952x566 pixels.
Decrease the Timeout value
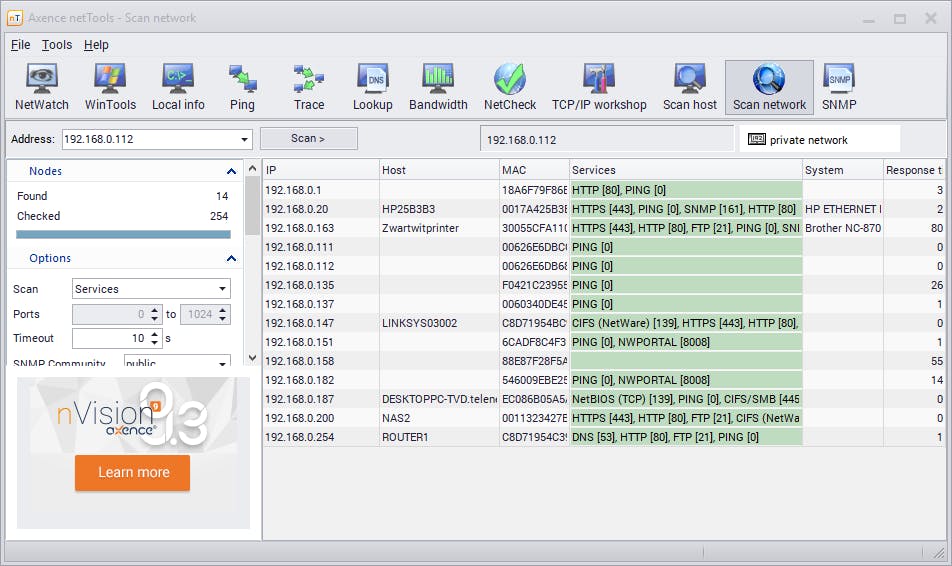[x=155, y=343]
